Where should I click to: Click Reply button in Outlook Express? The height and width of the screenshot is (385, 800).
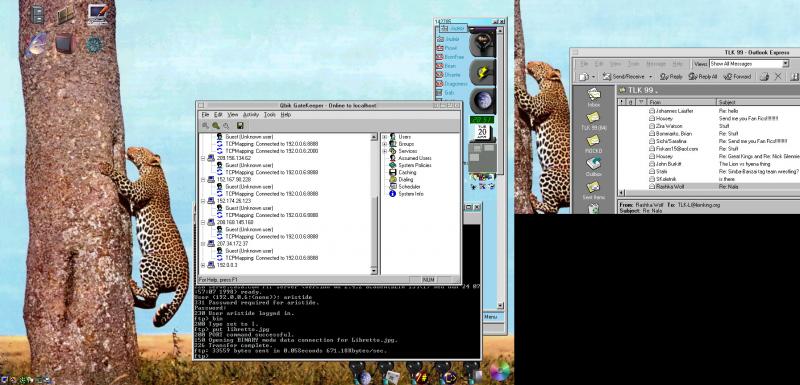point(671,76)
